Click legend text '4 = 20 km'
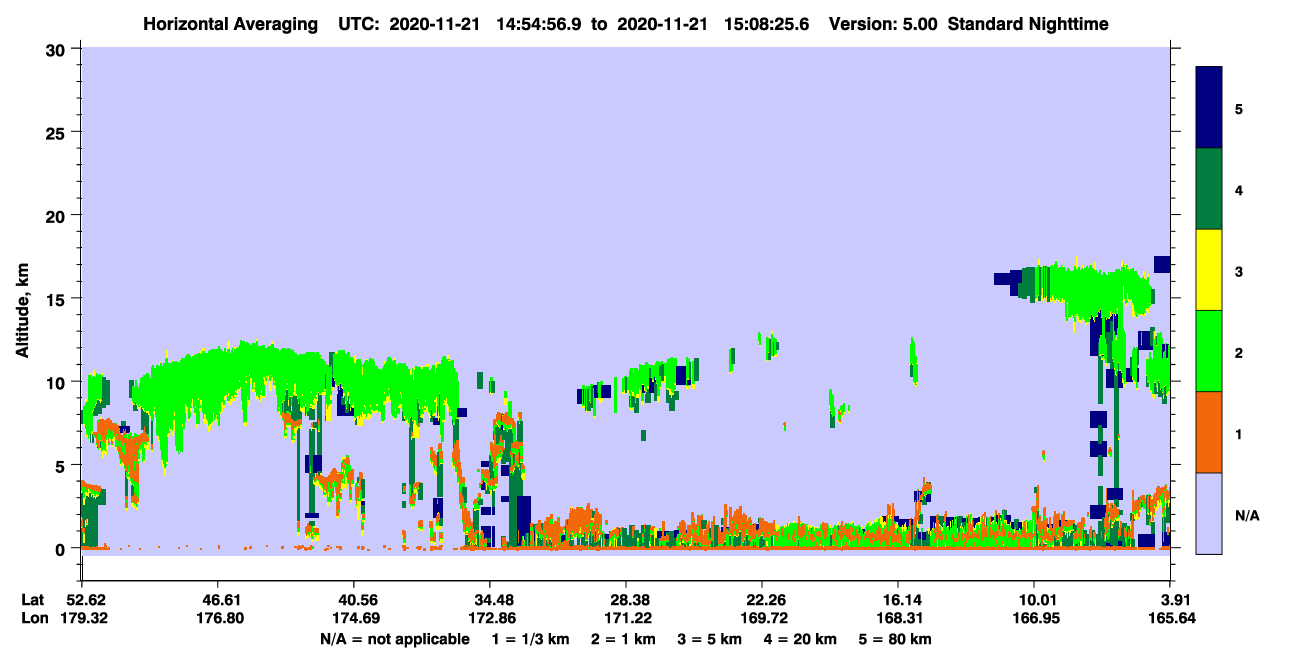The width and height of the screenshot is (1300, 667). tap(802, 639)
